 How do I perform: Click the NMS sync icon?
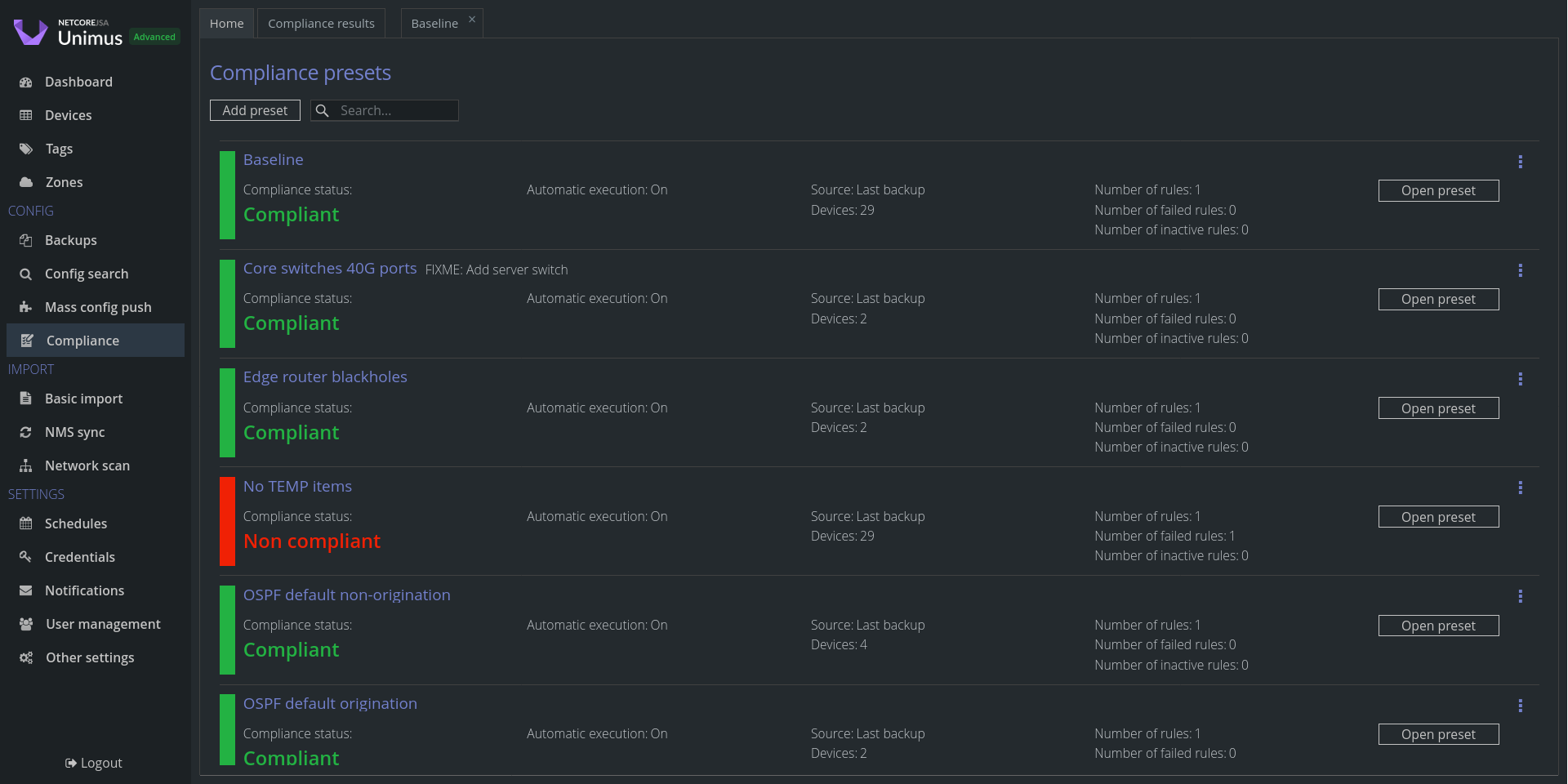click(26, 432)
